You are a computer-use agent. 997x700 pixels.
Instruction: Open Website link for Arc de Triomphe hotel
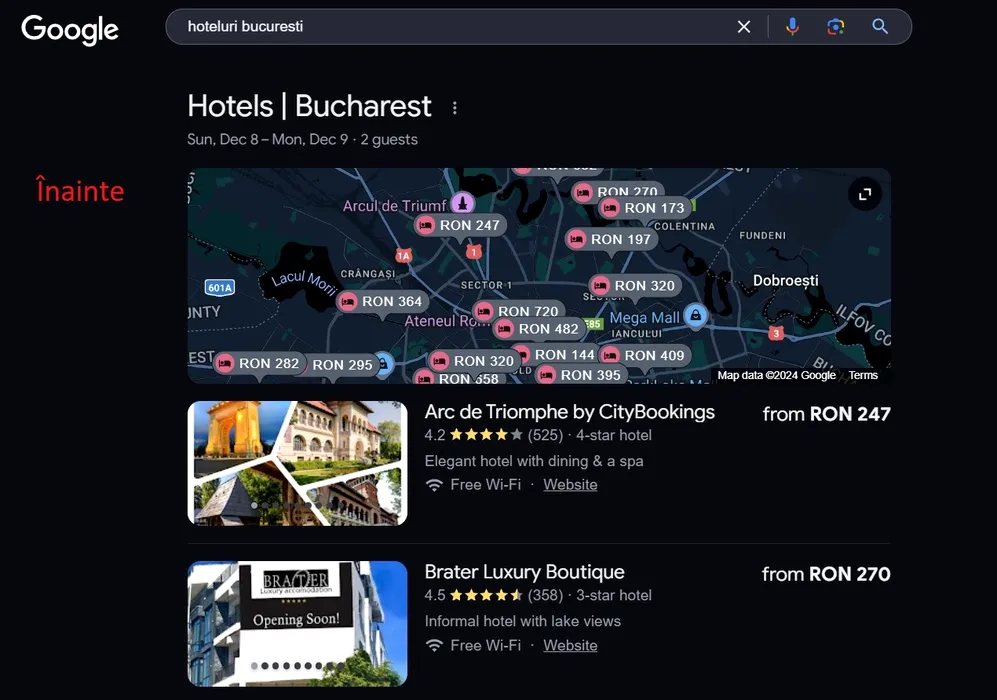570,484
